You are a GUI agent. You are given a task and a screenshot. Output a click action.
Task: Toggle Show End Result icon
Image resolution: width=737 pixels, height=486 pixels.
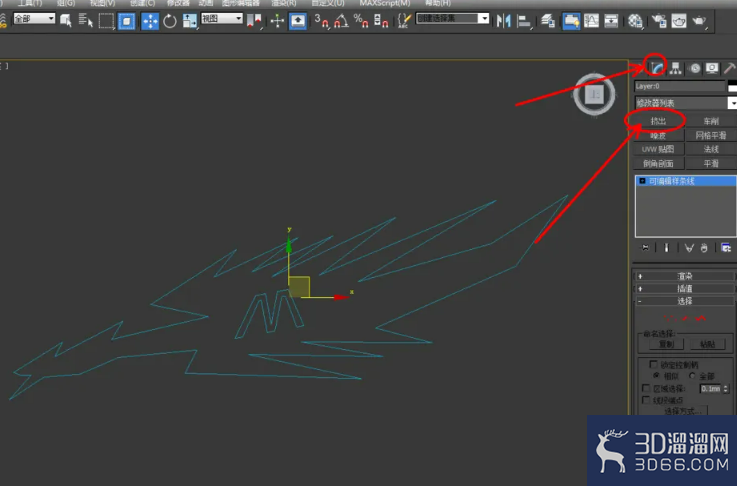click(666, 248)
